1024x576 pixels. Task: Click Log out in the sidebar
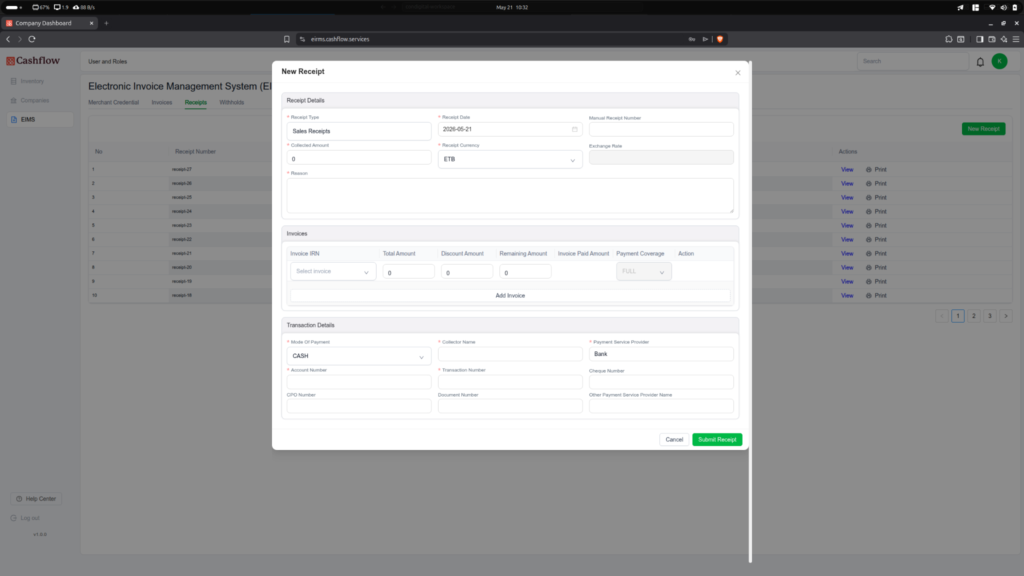point(25,518)
